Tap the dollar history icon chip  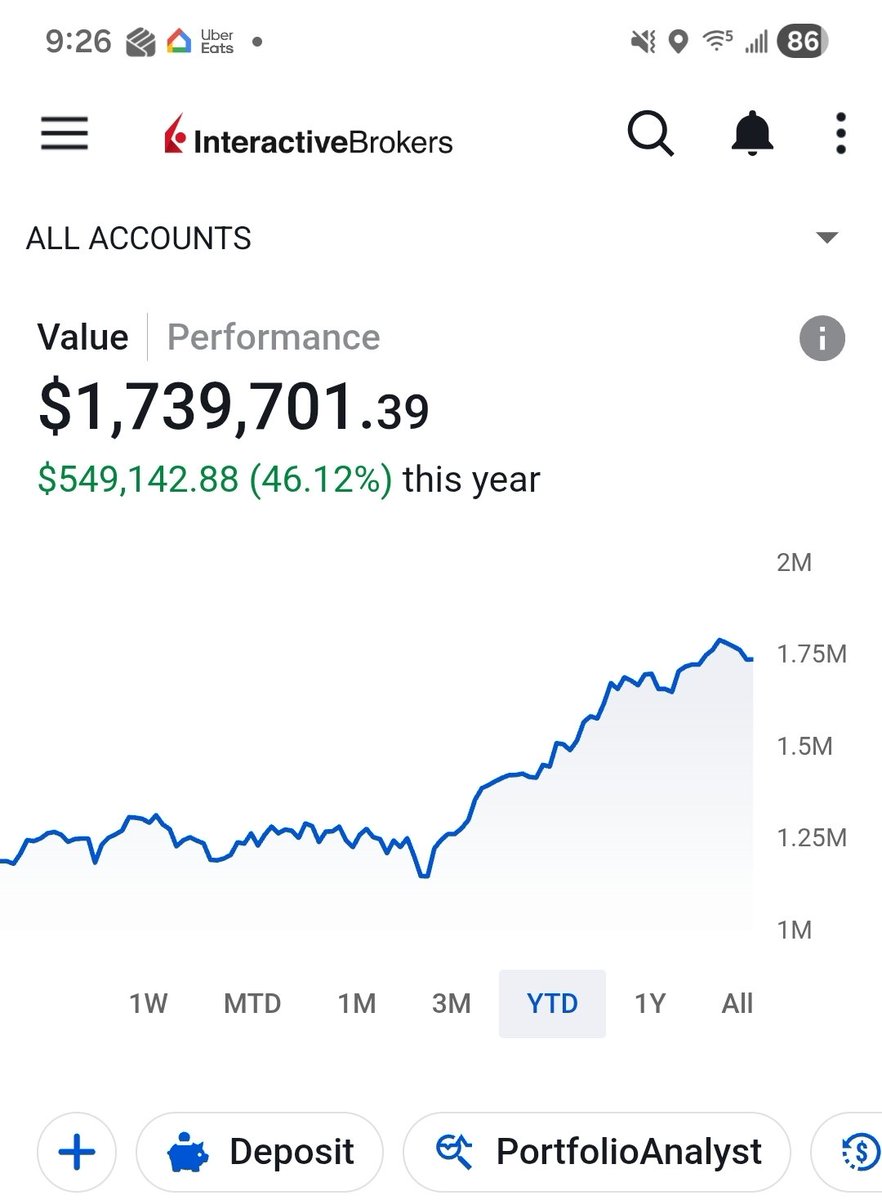pos(850,1152)
